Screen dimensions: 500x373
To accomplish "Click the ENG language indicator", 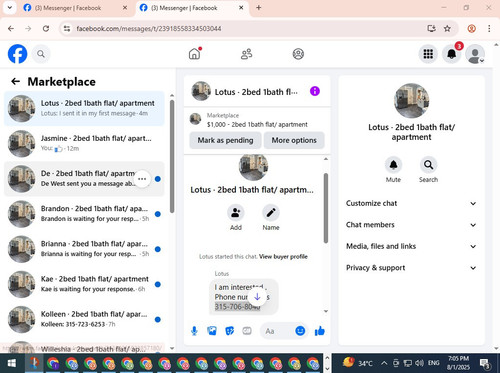I will coord(433,363).
